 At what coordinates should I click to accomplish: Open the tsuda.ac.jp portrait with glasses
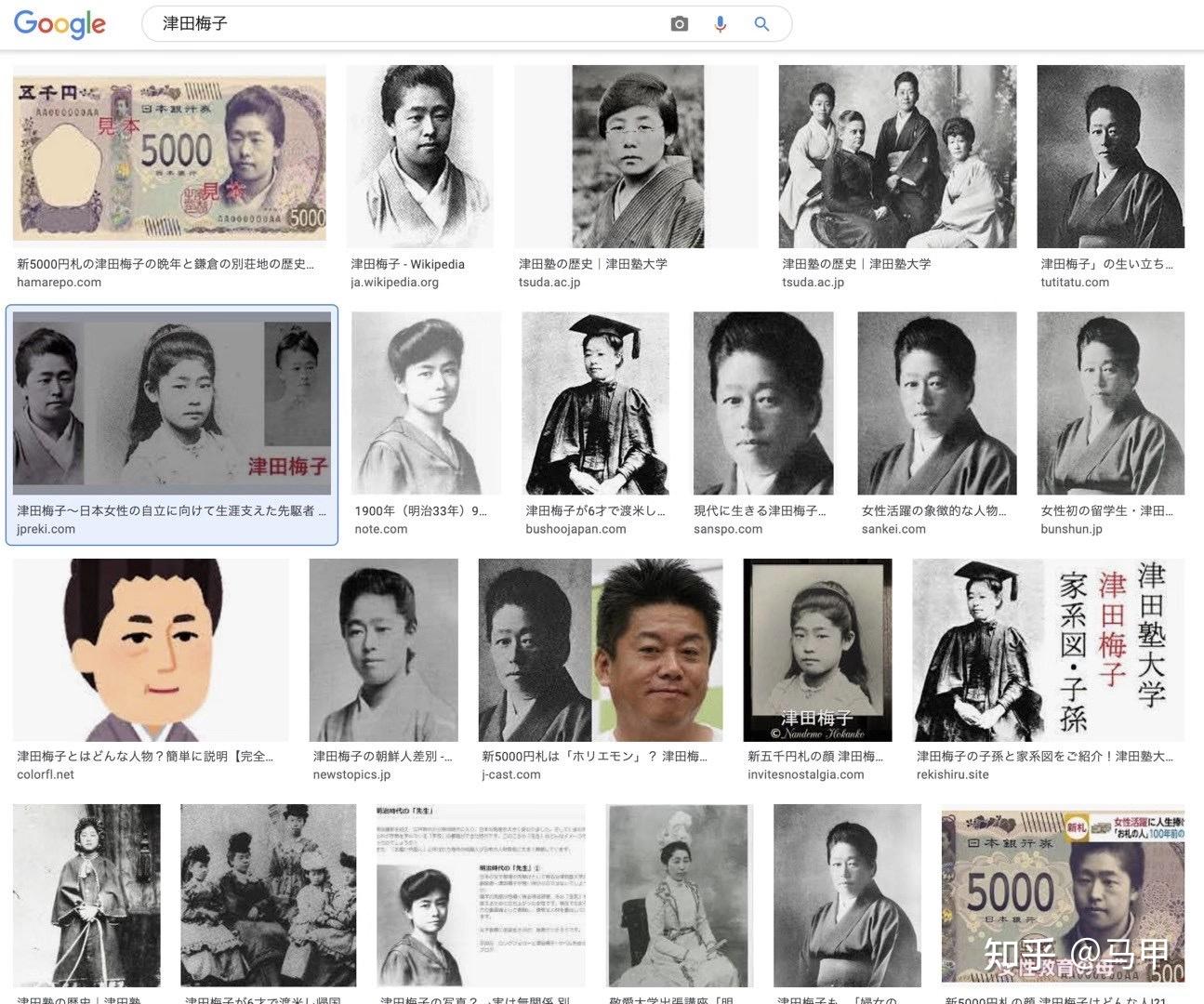[x=636, y=156]
